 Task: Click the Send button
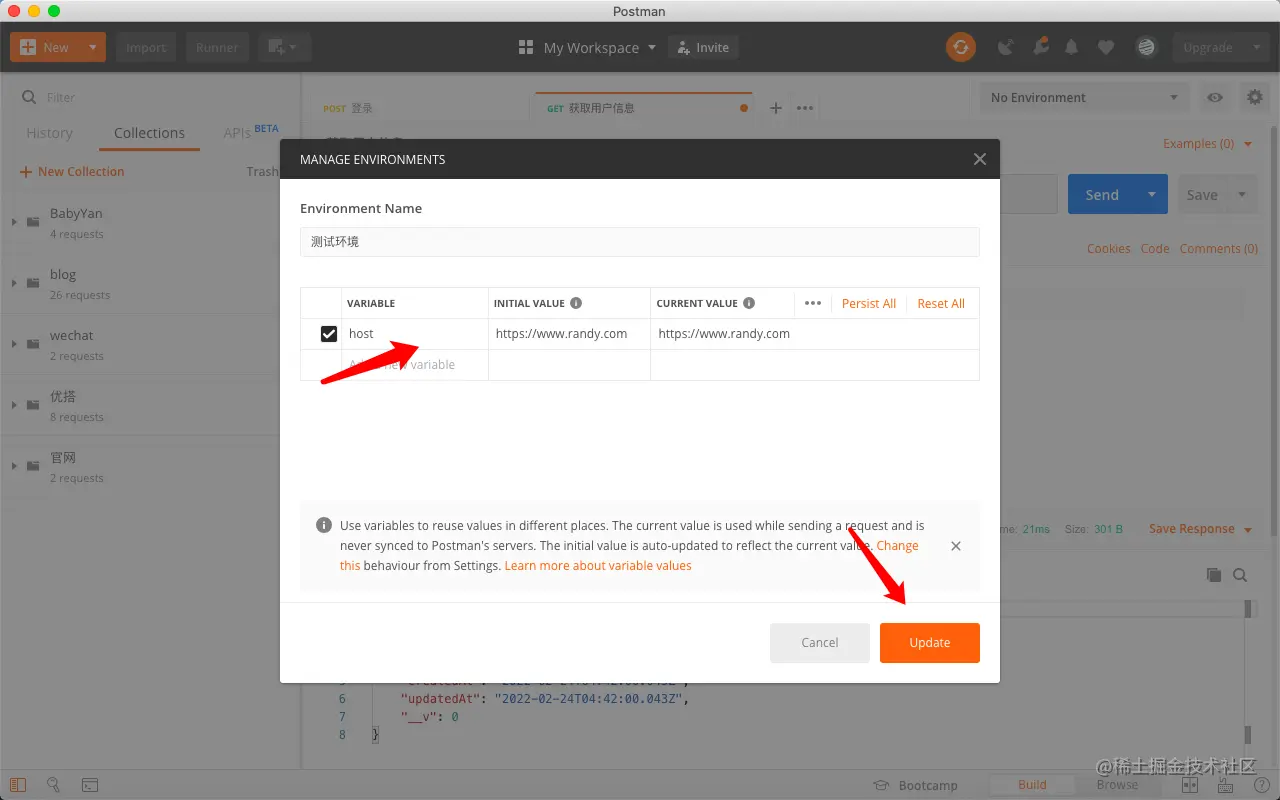click(1102, 195)
